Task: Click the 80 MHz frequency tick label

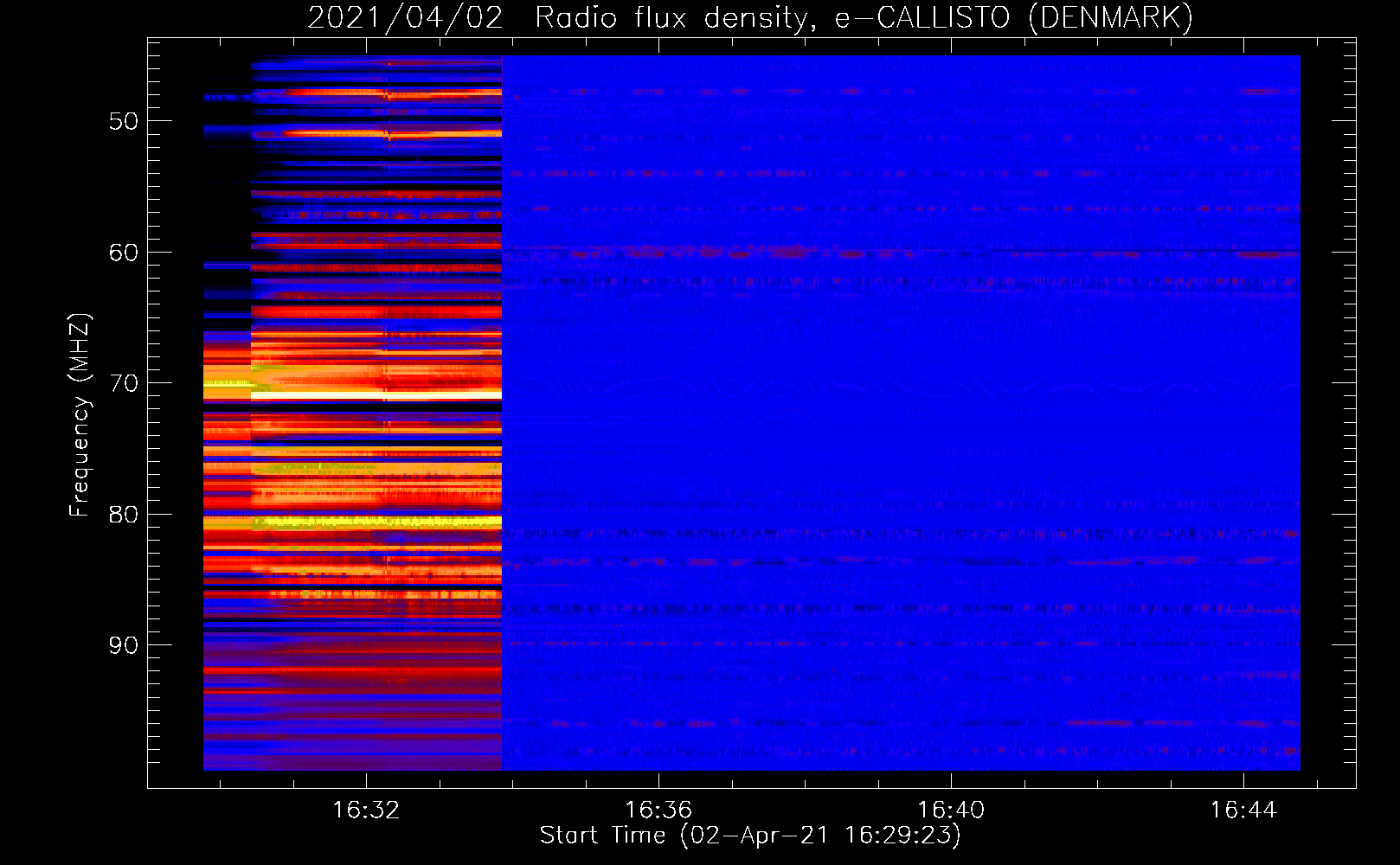Action: 124,515
